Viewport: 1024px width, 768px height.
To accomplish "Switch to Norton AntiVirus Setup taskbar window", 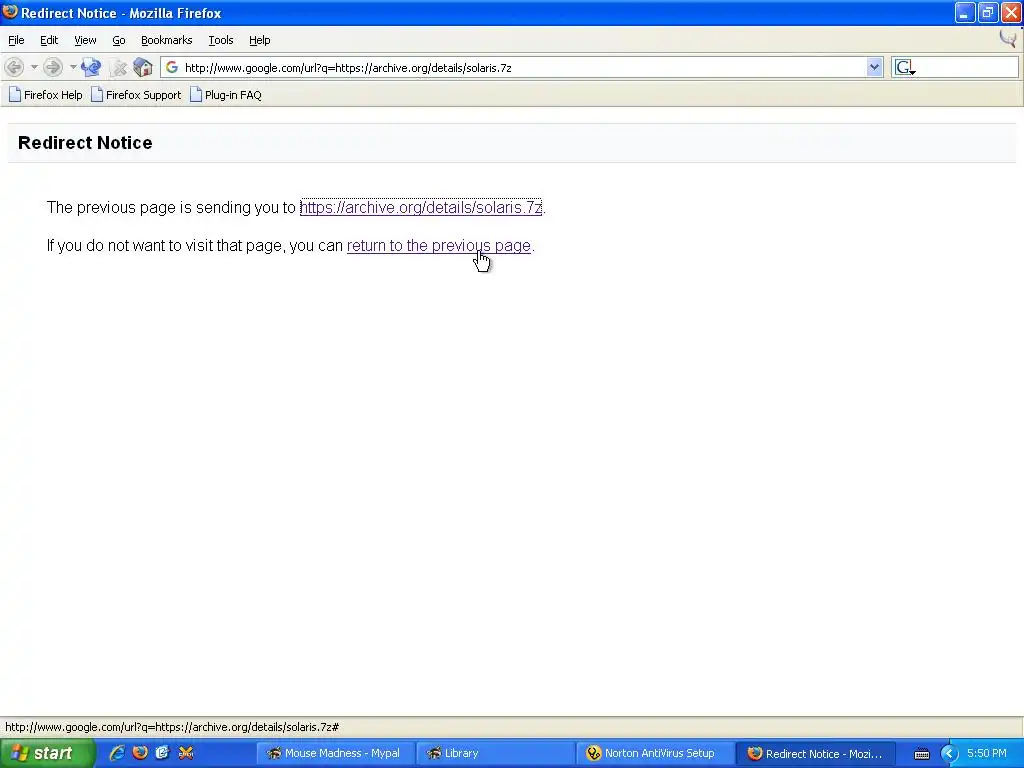I will click(x=655, y=753).
